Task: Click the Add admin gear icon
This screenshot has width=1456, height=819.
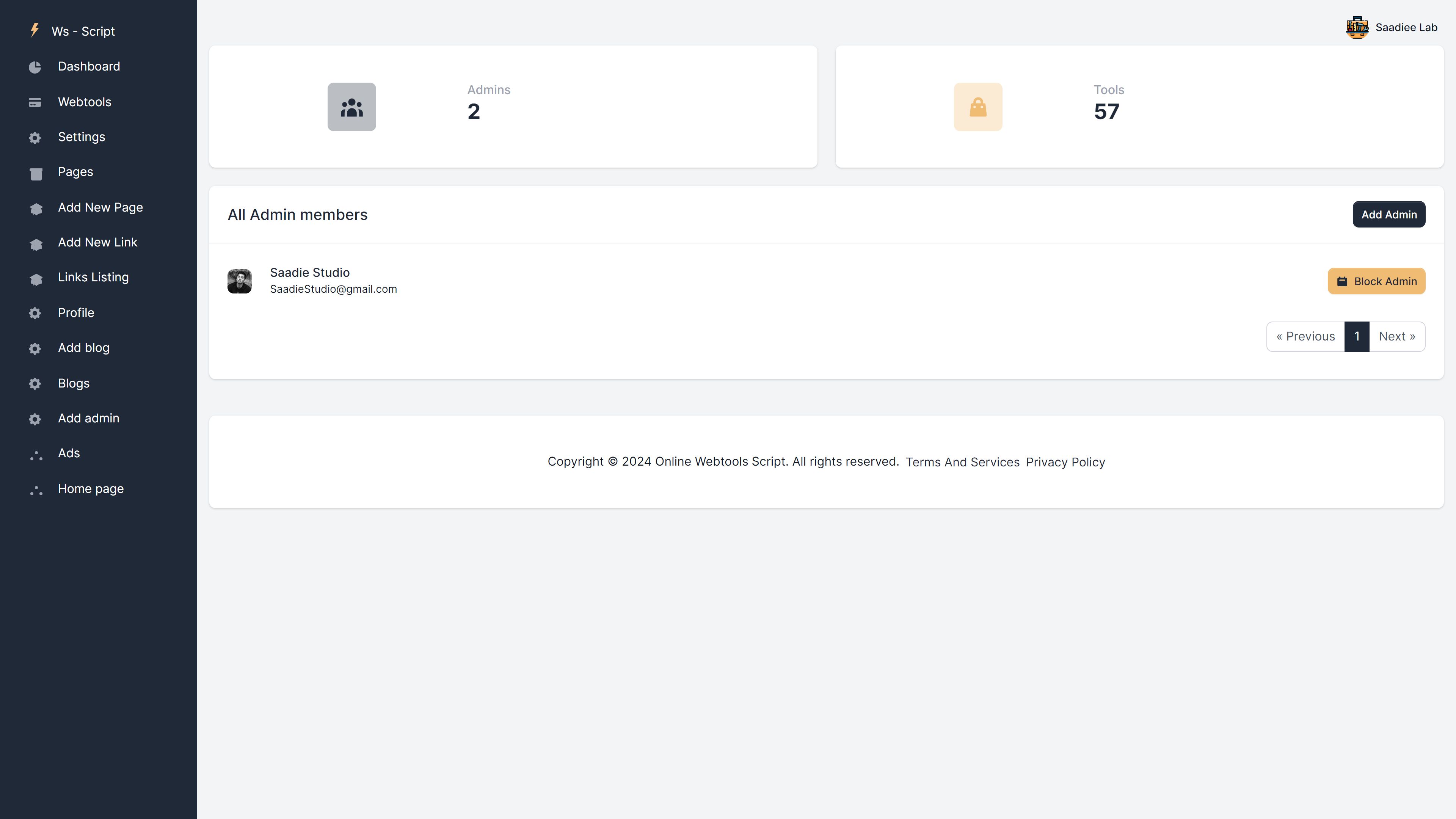Action: tap(35, 419)
